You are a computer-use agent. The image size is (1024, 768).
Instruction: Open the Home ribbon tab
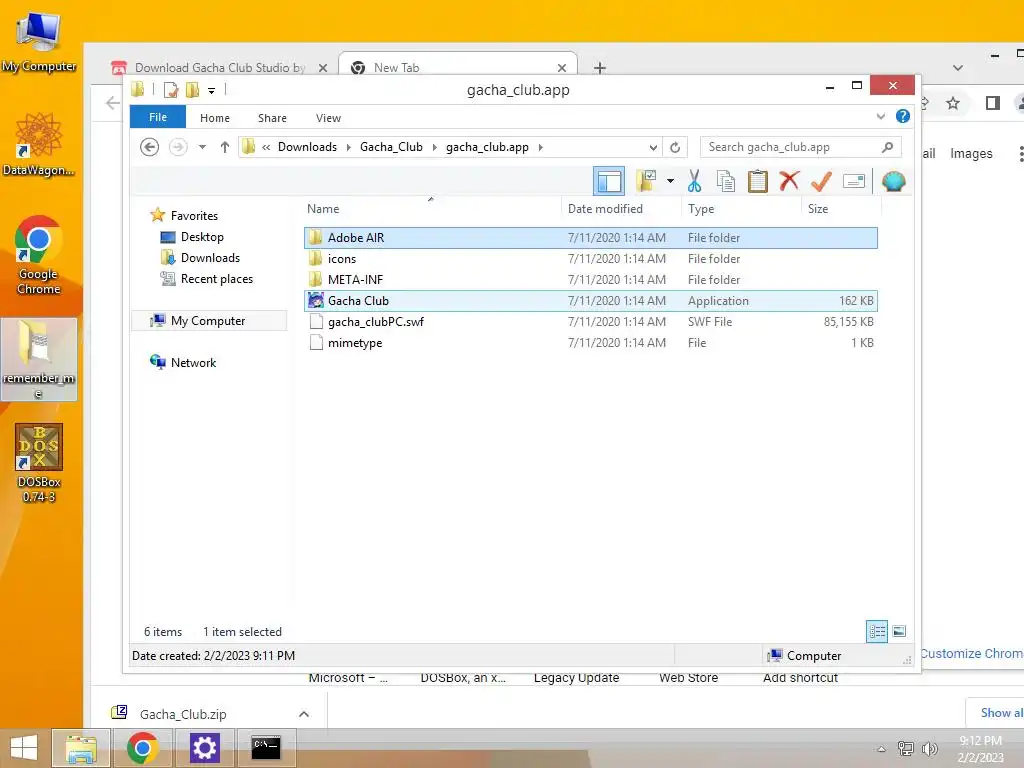point(215,118)
